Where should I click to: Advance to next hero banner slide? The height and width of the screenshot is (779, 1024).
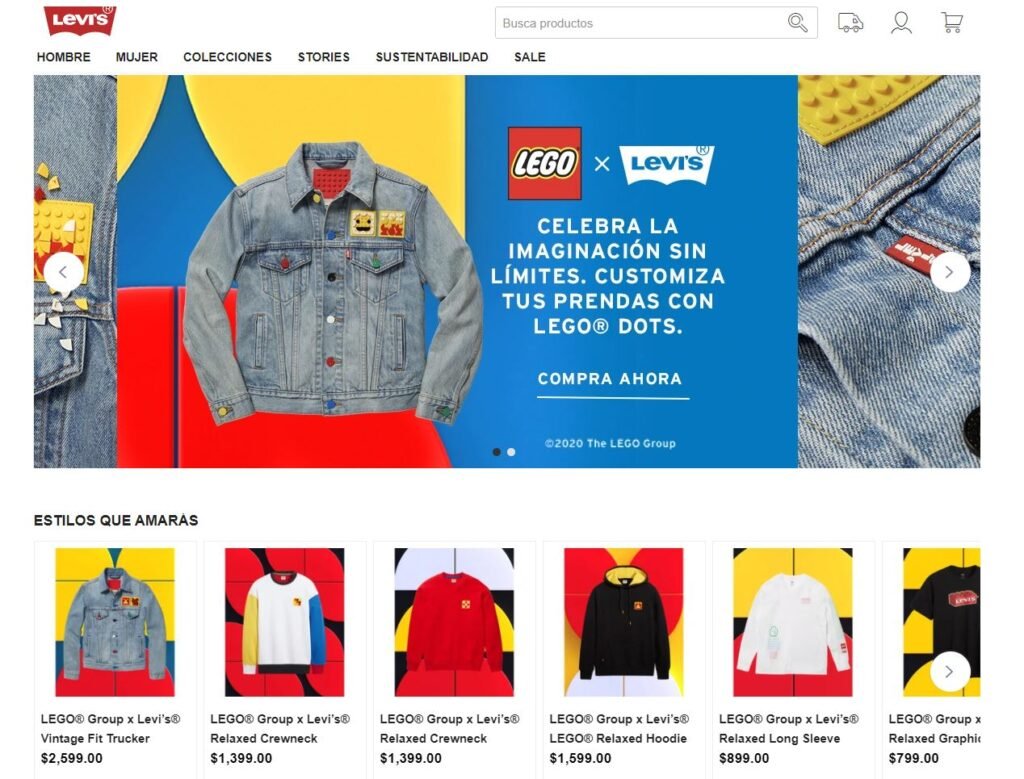click(x=950, y=272)
